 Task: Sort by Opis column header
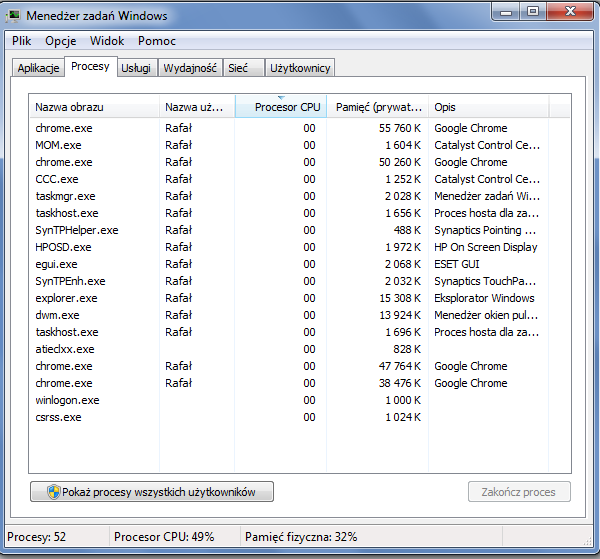tap(489, 107)
